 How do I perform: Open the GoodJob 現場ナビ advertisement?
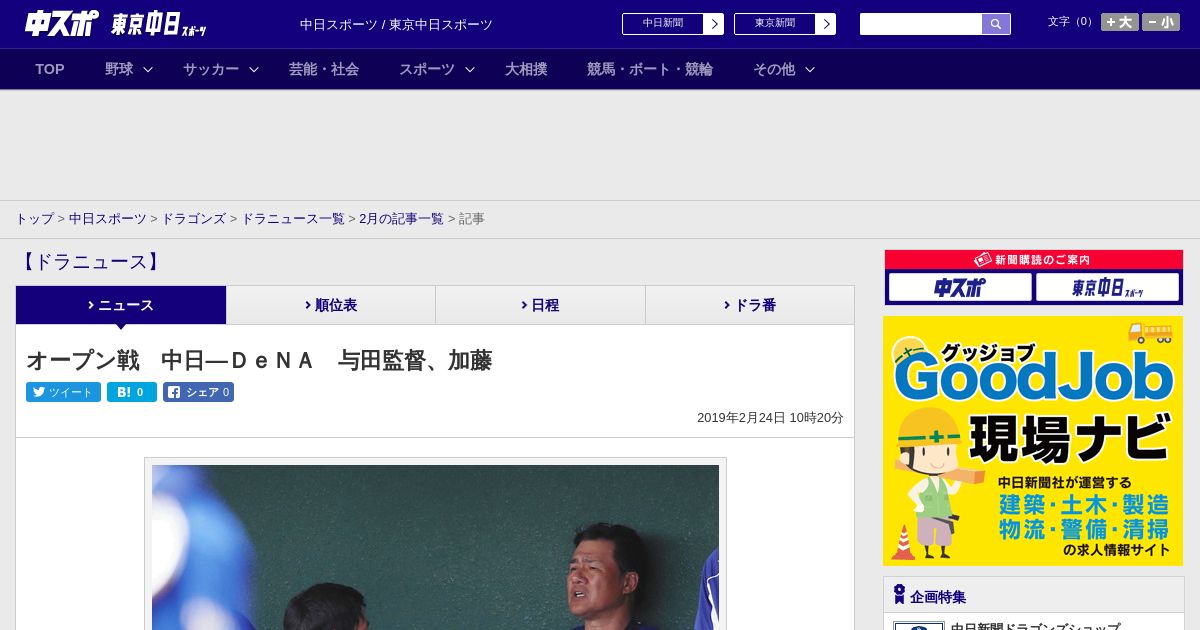1033,441
